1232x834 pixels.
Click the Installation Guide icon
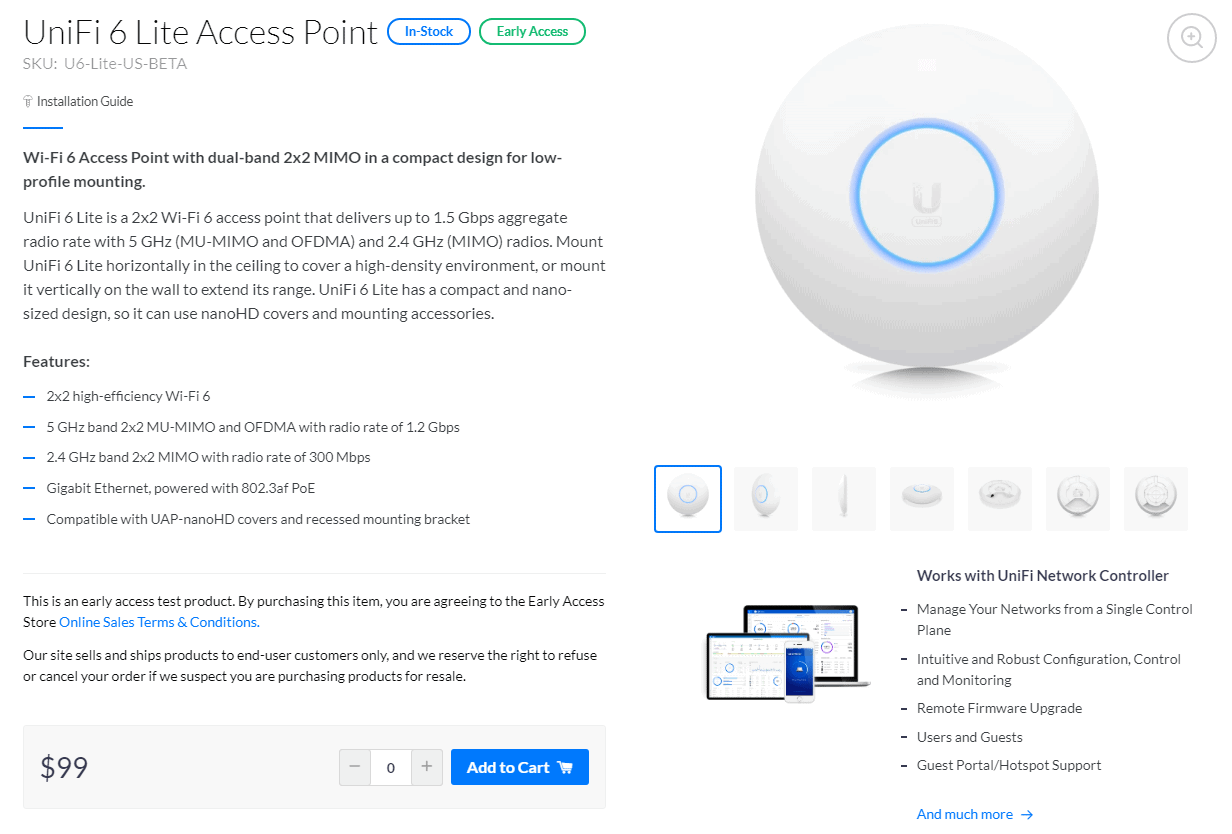point(28,101)
